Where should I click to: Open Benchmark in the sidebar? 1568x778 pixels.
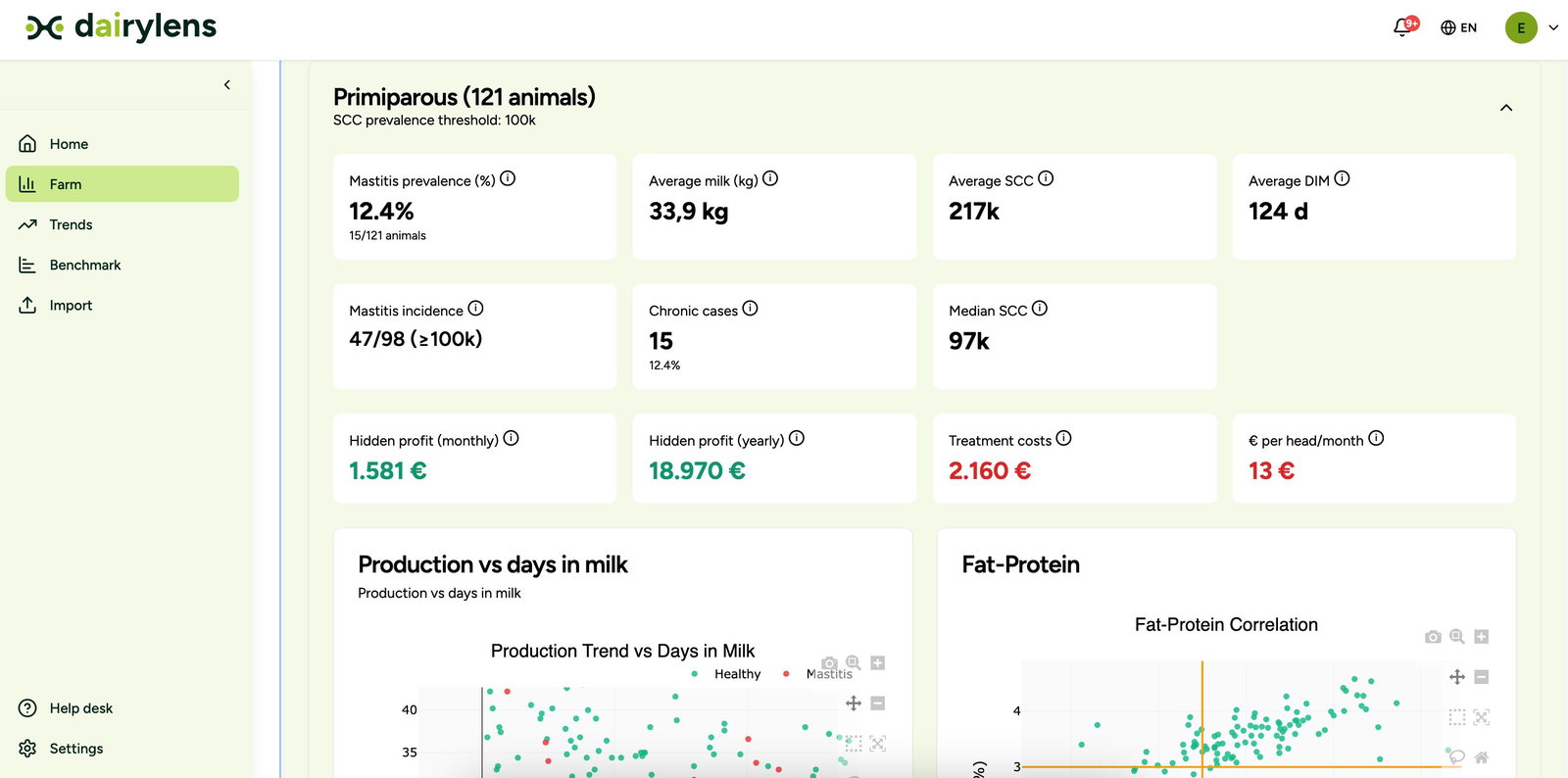coord(122,265)
